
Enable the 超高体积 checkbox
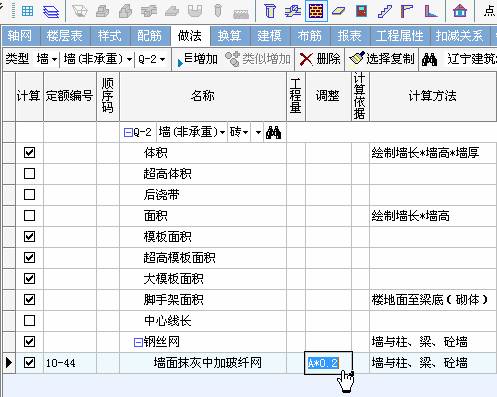tap(29, 173)
